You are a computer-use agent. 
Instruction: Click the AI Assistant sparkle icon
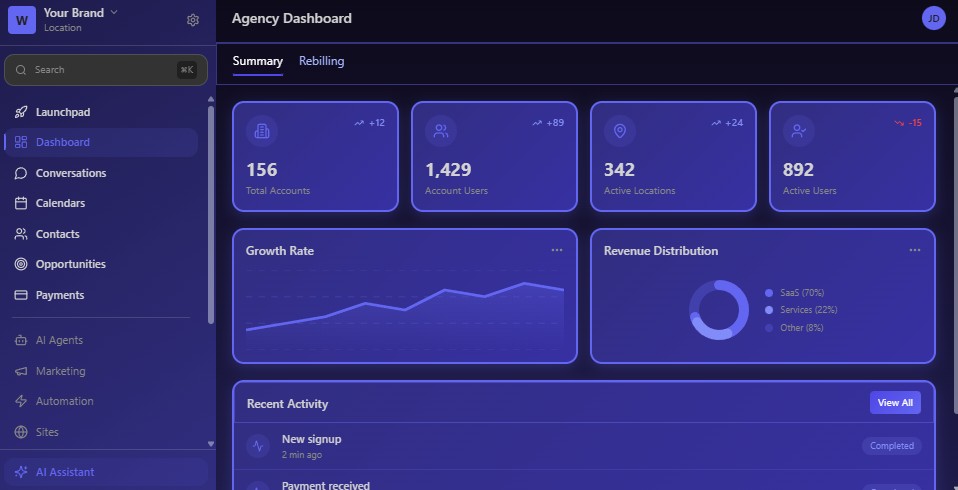coord(21,472)
